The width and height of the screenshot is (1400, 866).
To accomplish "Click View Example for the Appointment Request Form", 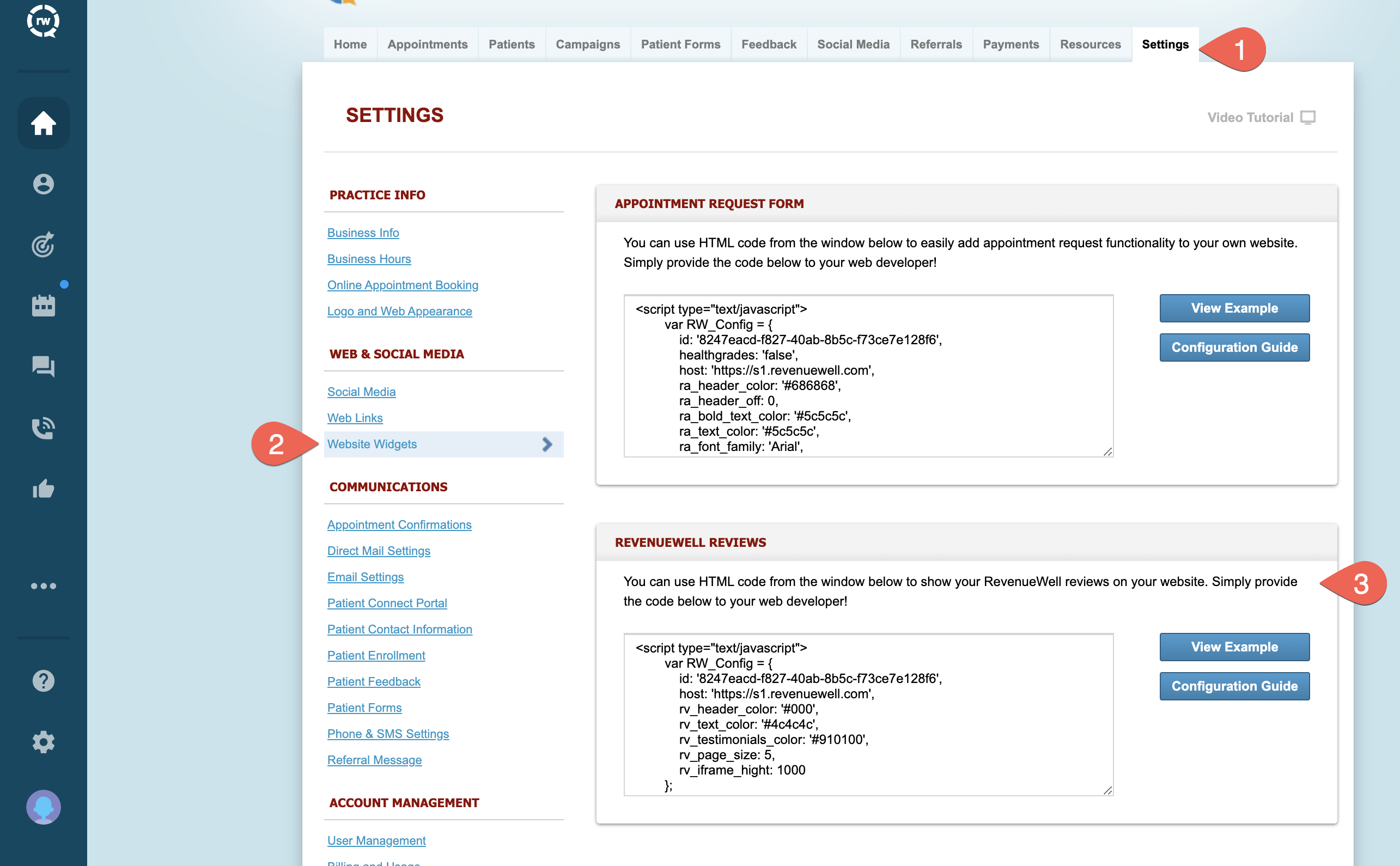I will click(x=1234, y=308).
